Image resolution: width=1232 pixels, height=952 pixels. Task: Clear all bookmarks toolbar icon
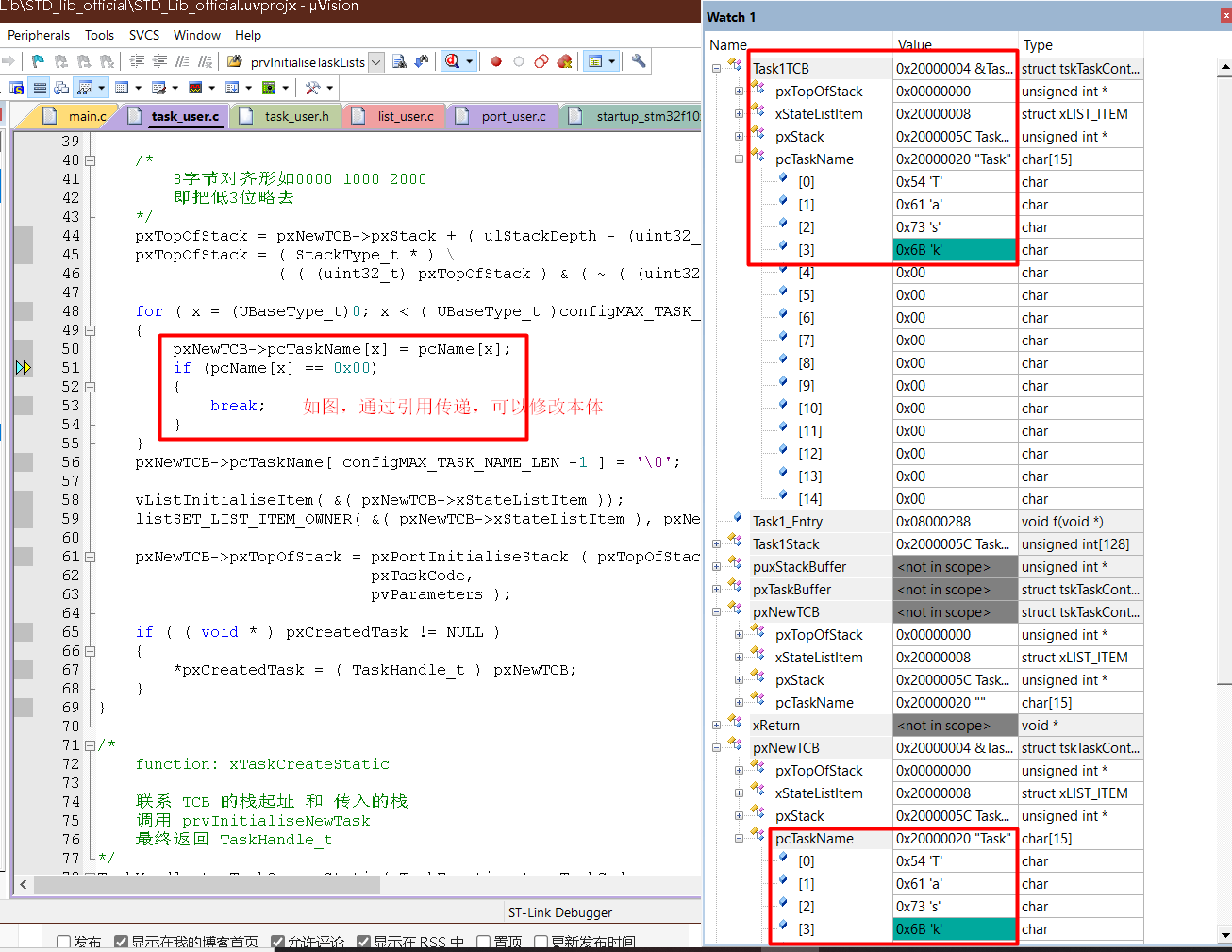[107, 61]
